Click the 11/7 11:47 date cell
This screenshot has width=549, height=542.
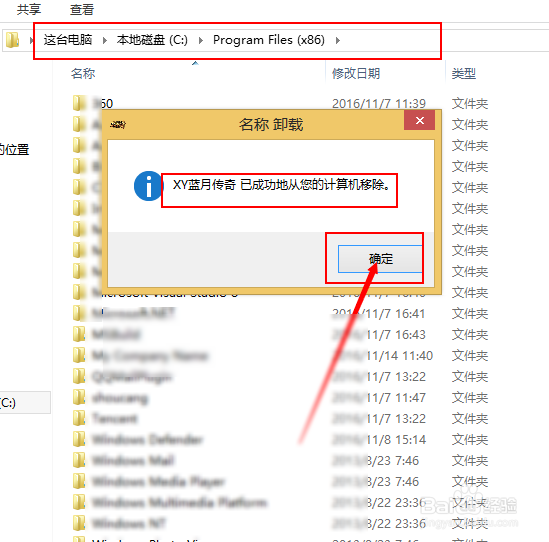click(x=379, y=398)
